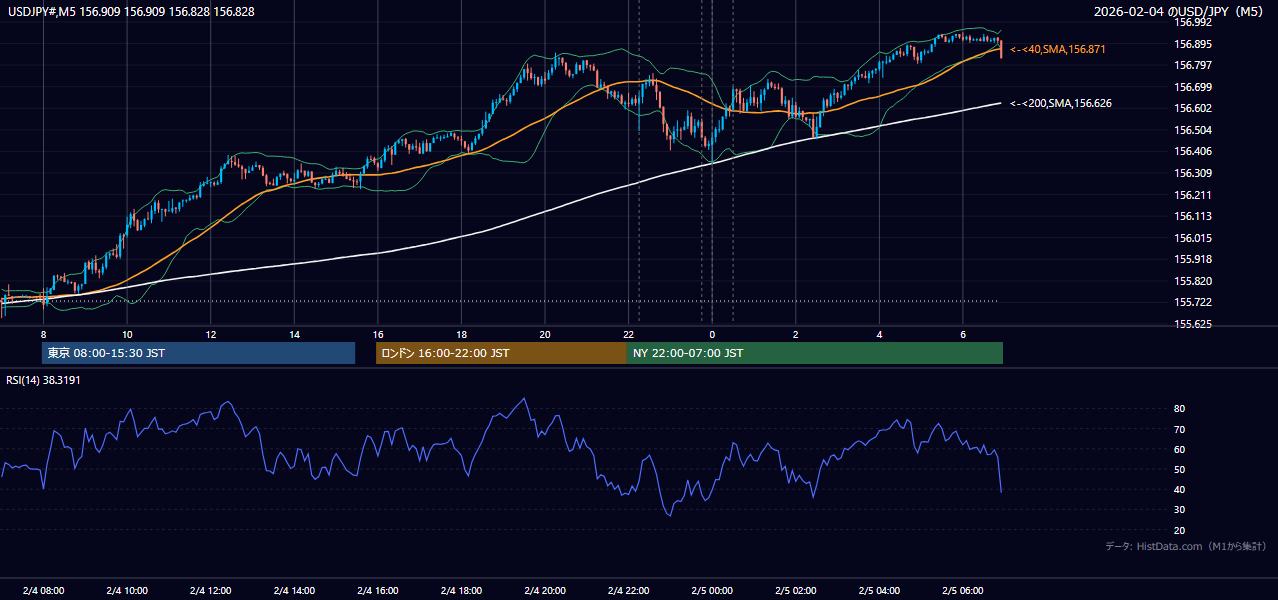The image size is (1278, 600).
Task: Click hour label 16 under price chart
Action: [x=378, y=334]
